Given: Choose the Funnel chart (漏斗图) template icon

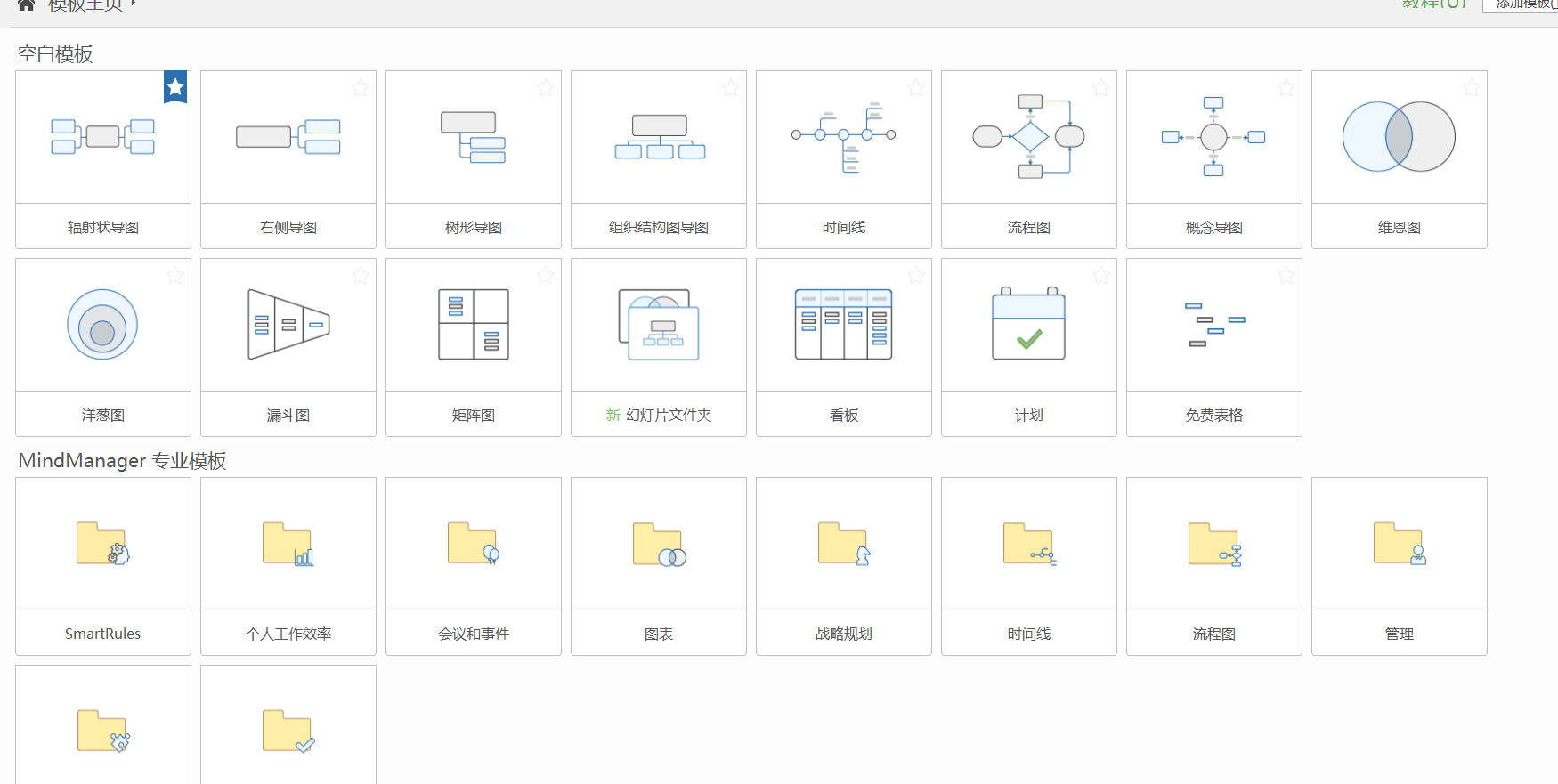Looking at the screenshot, I should (288, 325).
